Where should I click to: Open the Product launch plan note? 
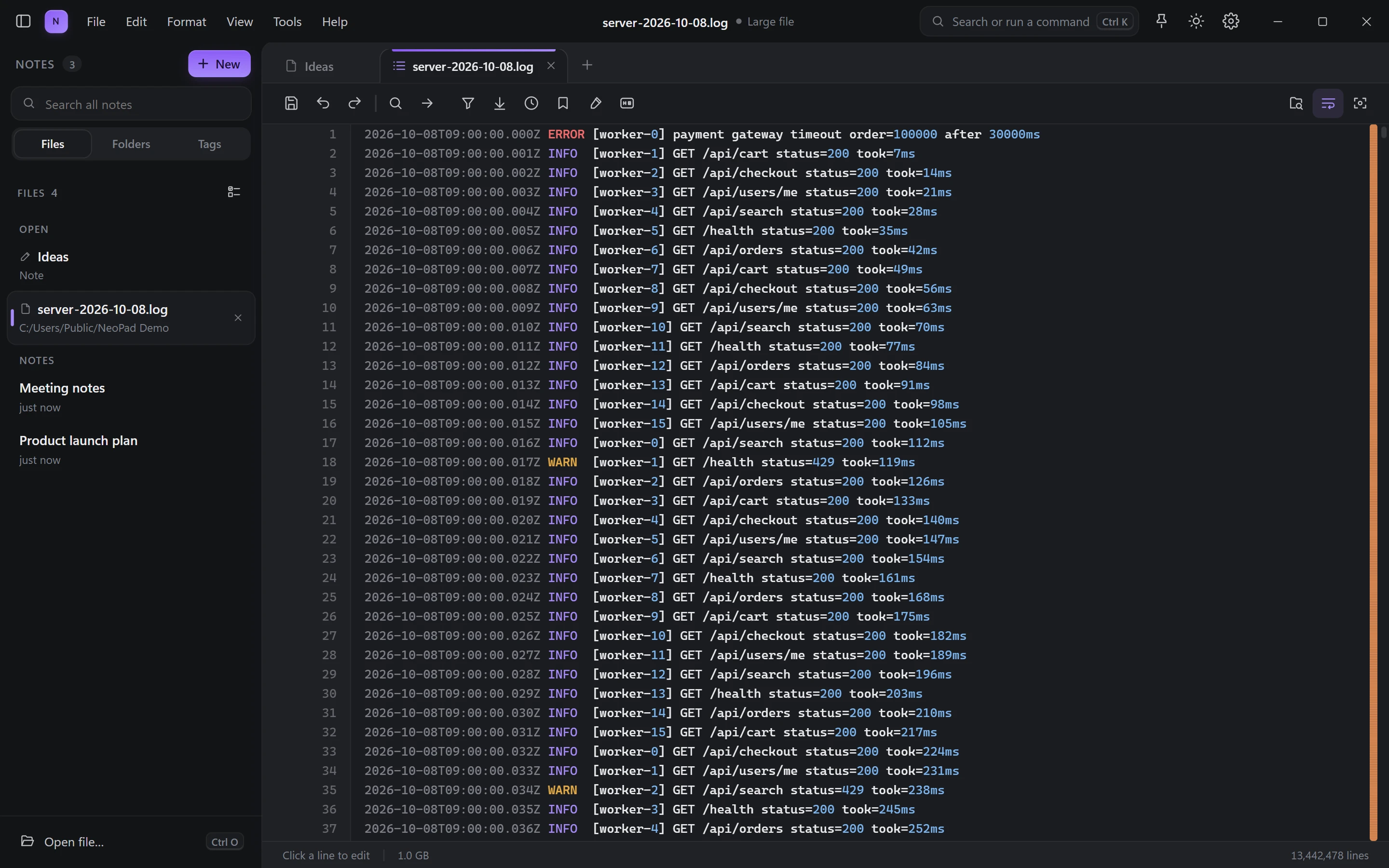coord(131,449)
